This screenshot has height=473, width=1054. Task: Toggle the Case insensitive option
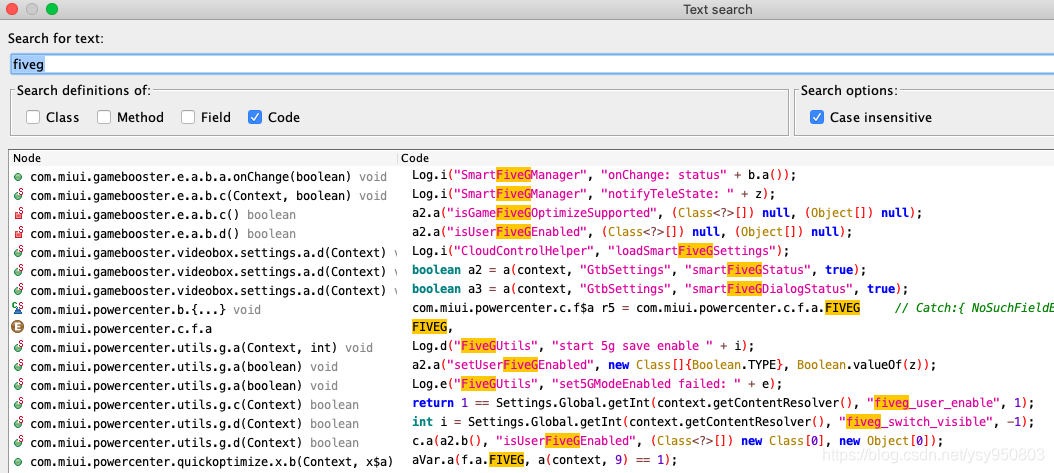817,118
